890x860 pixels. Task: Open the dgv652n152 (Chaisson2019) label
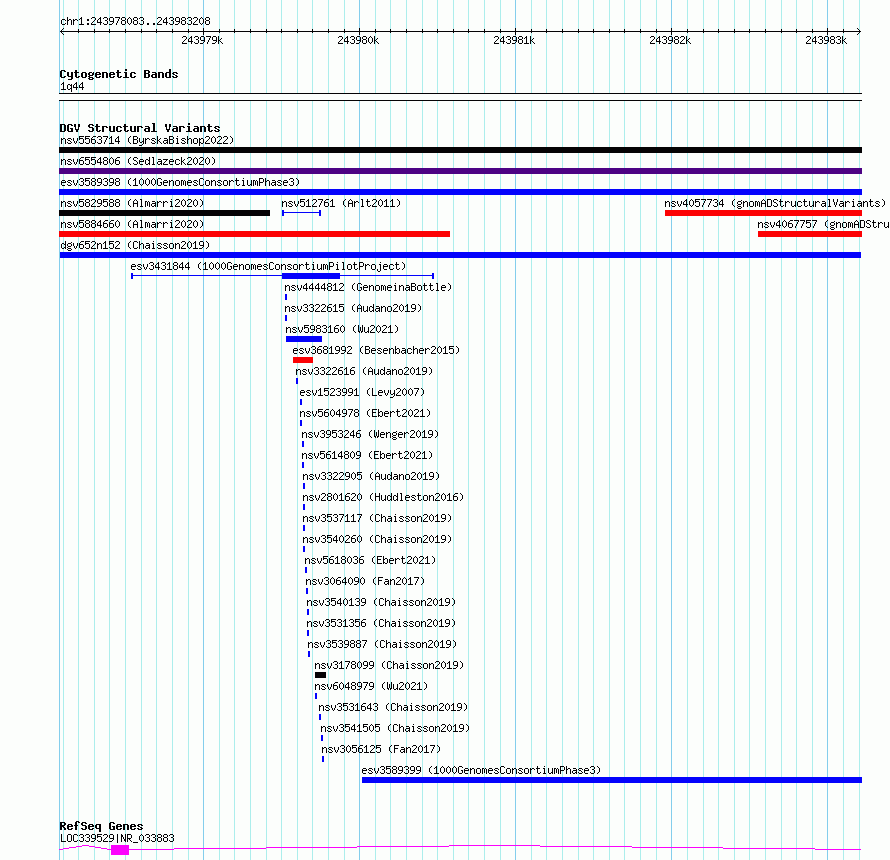[x=135, y=245]
